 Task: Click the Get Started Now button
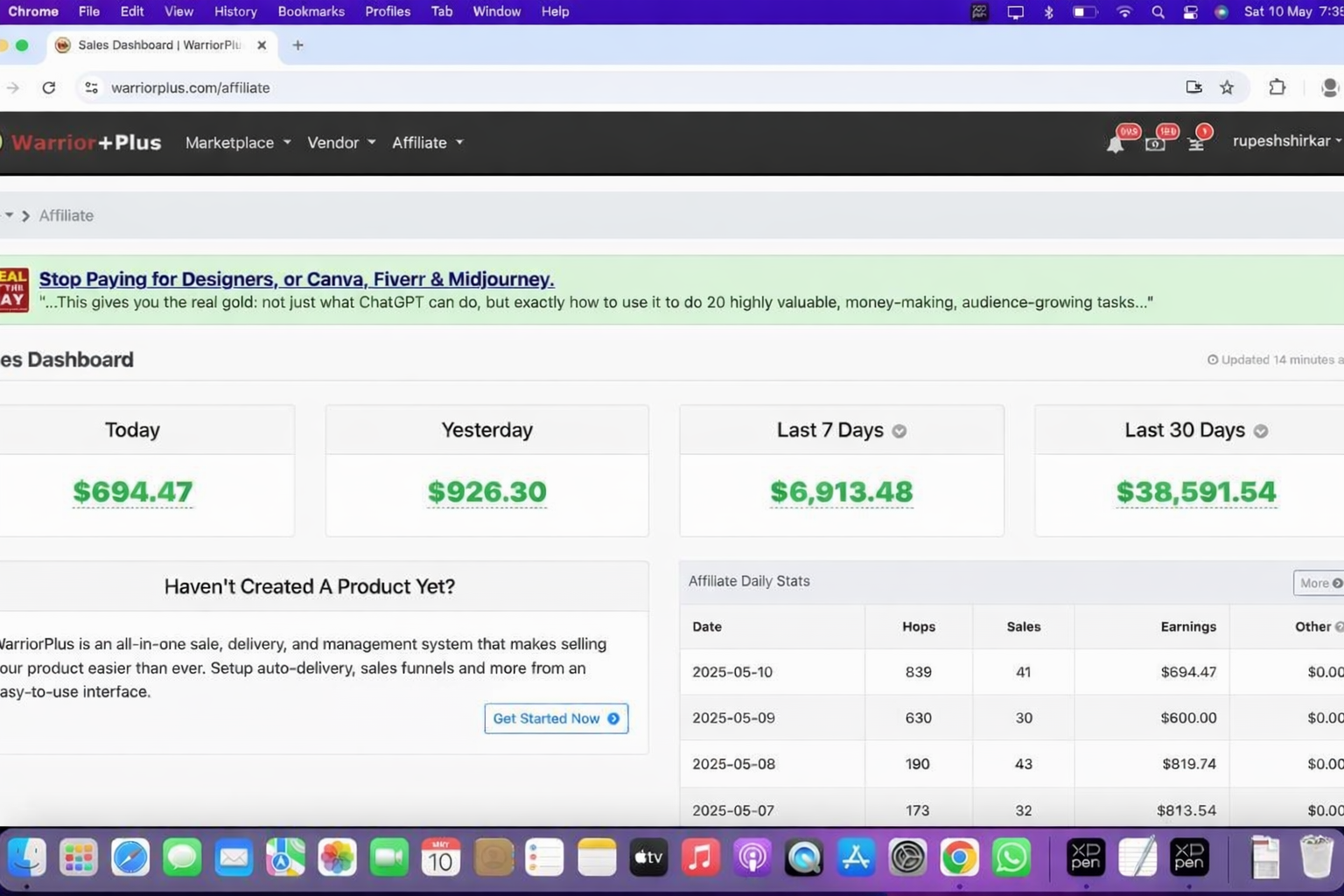(x=556, y=718)
